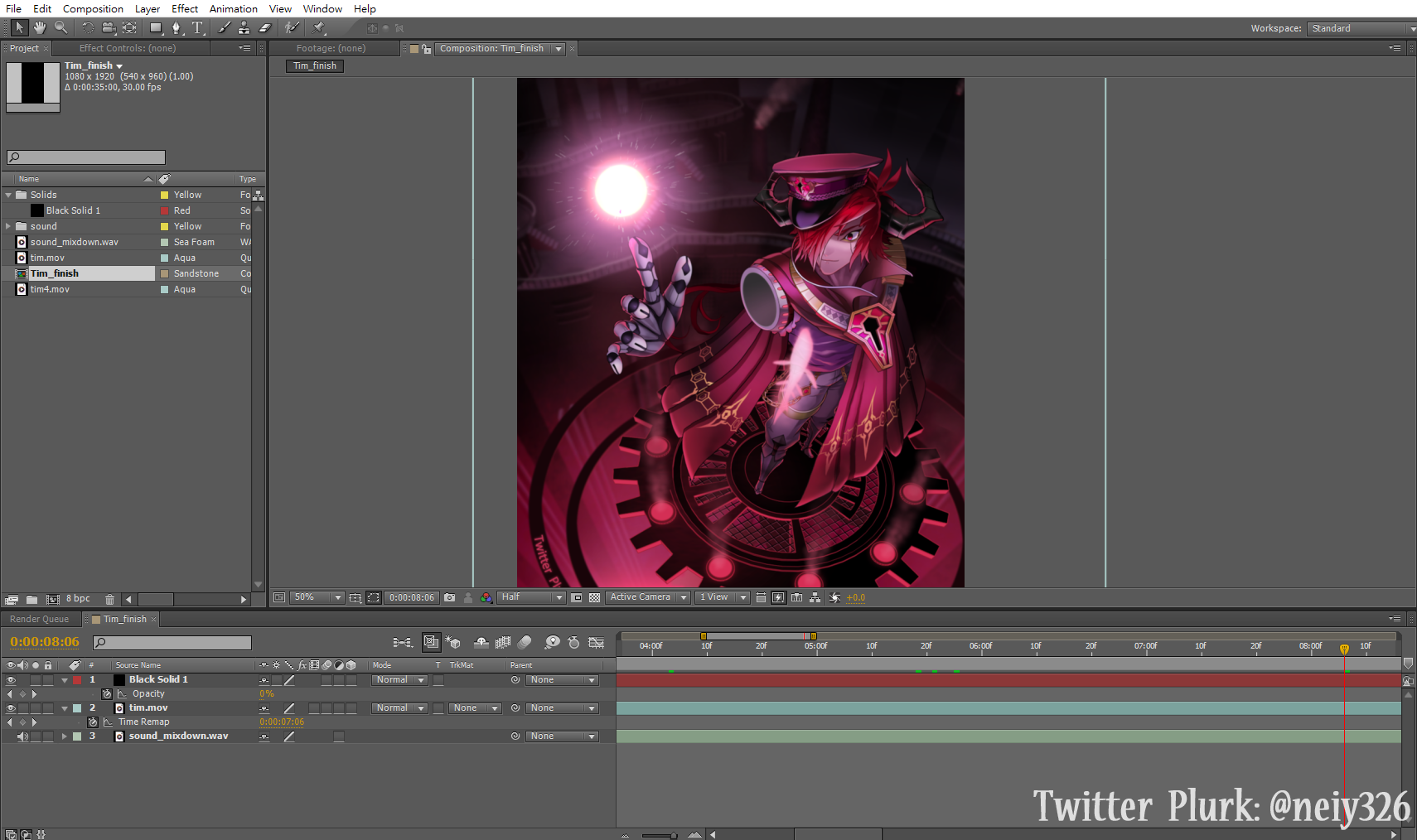Select the Hand tool

[39, 28]
